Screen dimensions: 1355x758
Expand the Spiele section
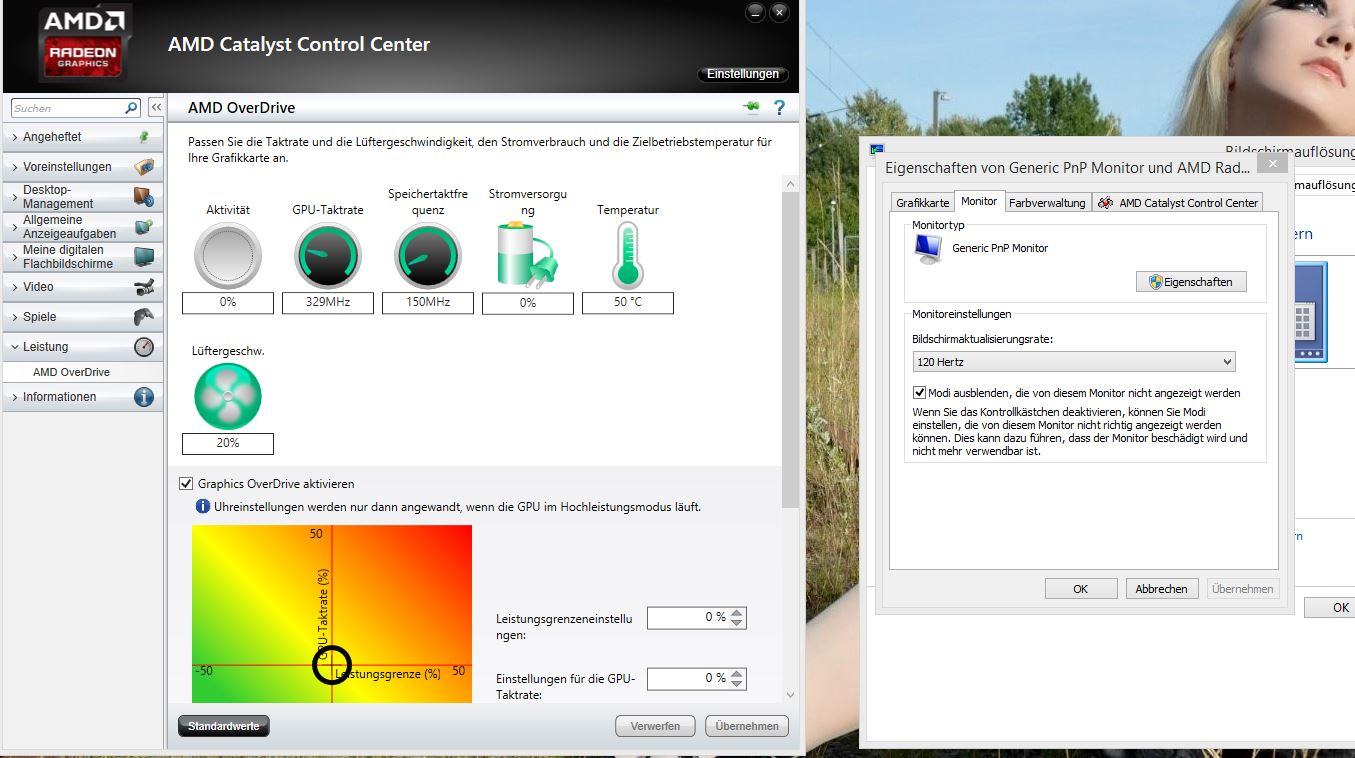click(x=15, y=317)
